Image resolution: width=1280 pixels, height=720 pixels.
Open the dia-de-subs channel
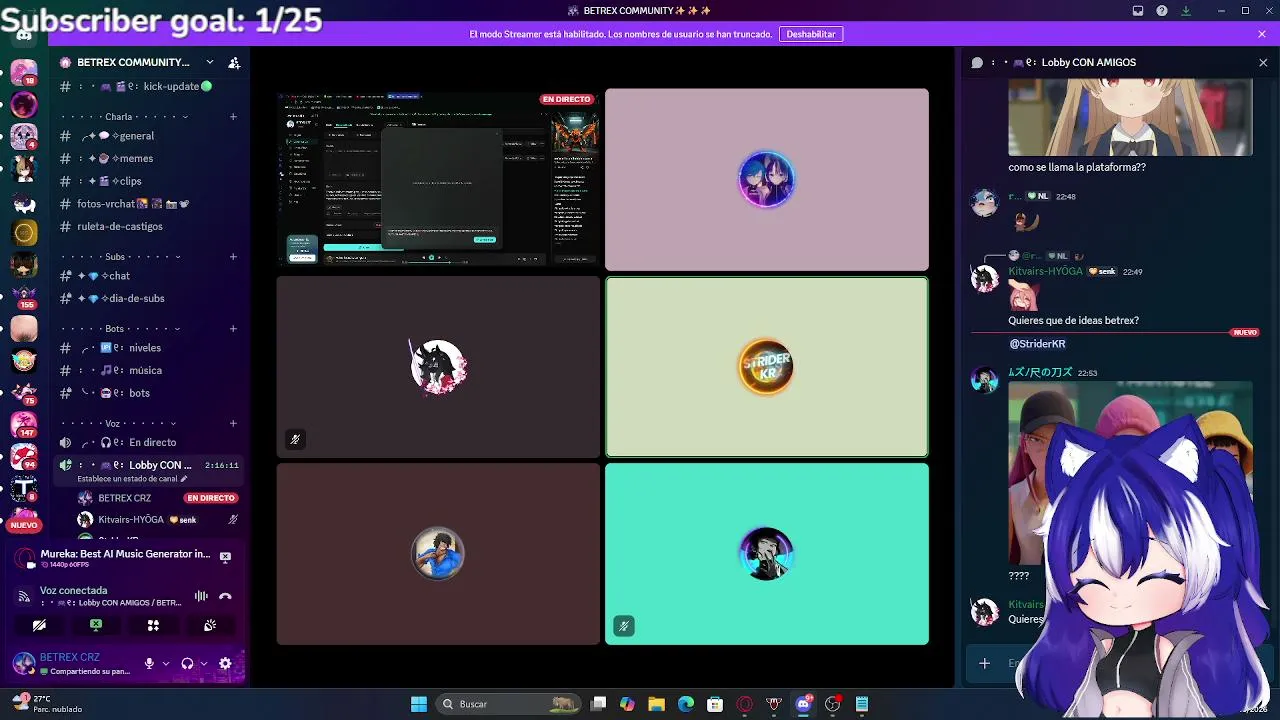(x=149, y=298)
